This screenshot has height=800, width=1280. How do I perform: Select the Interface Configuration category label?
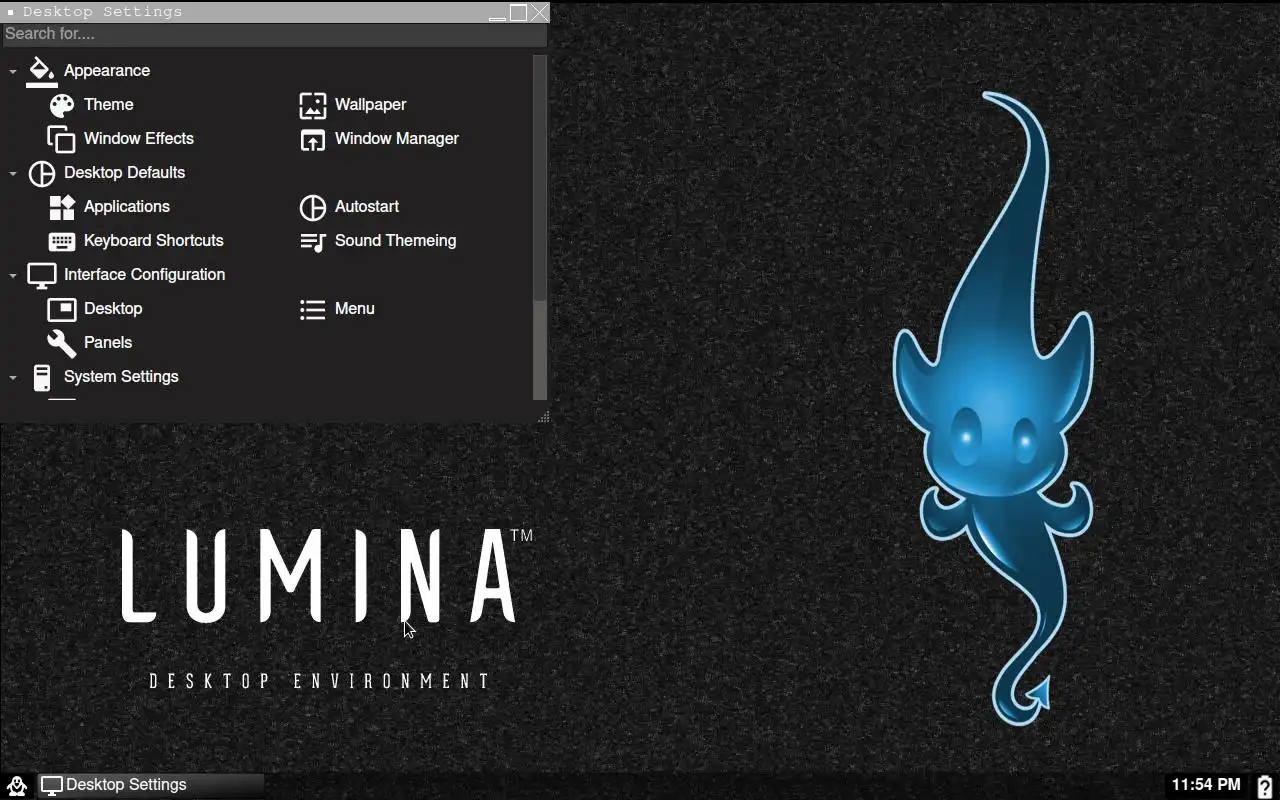point(145,275)
